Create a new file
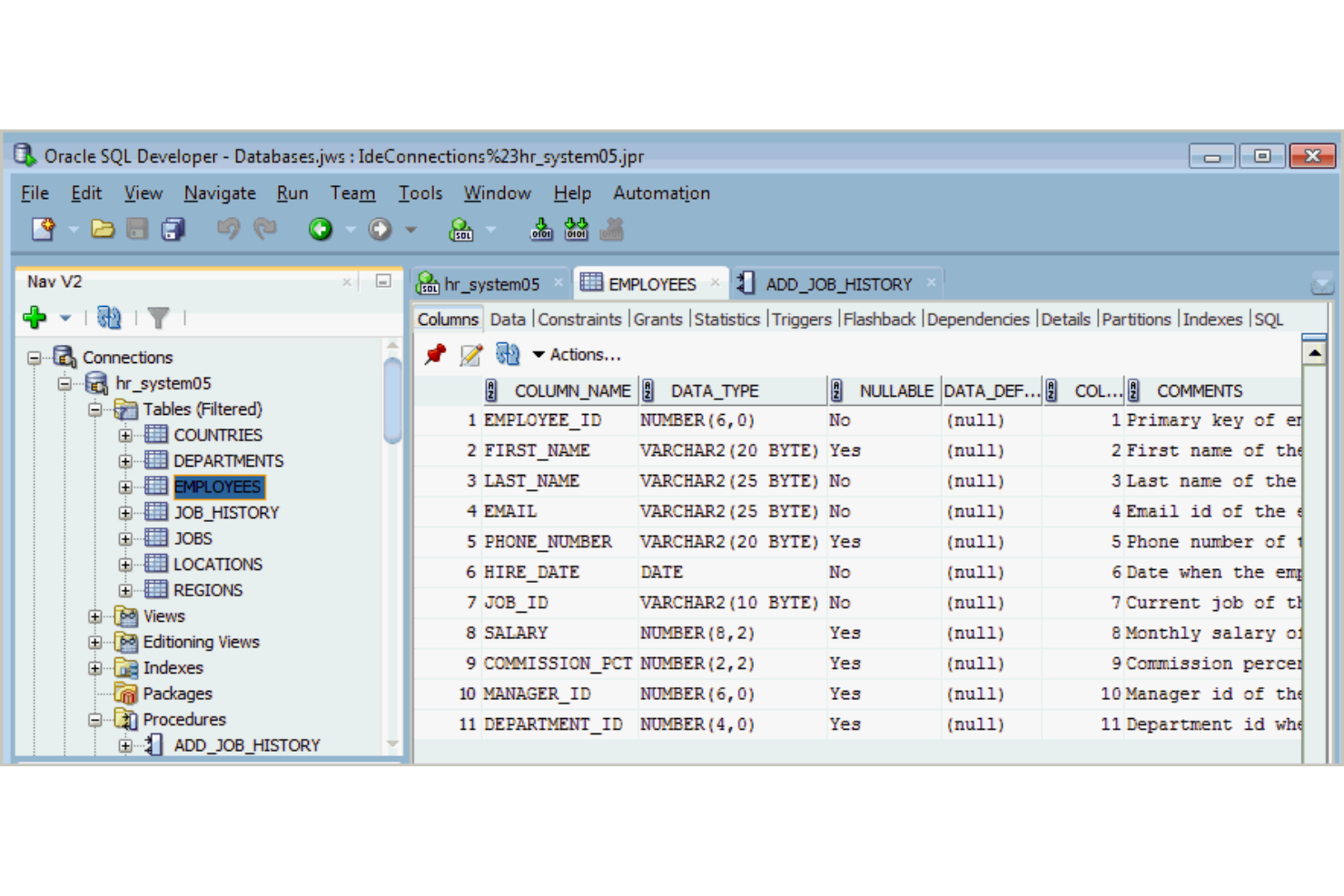 42,229
